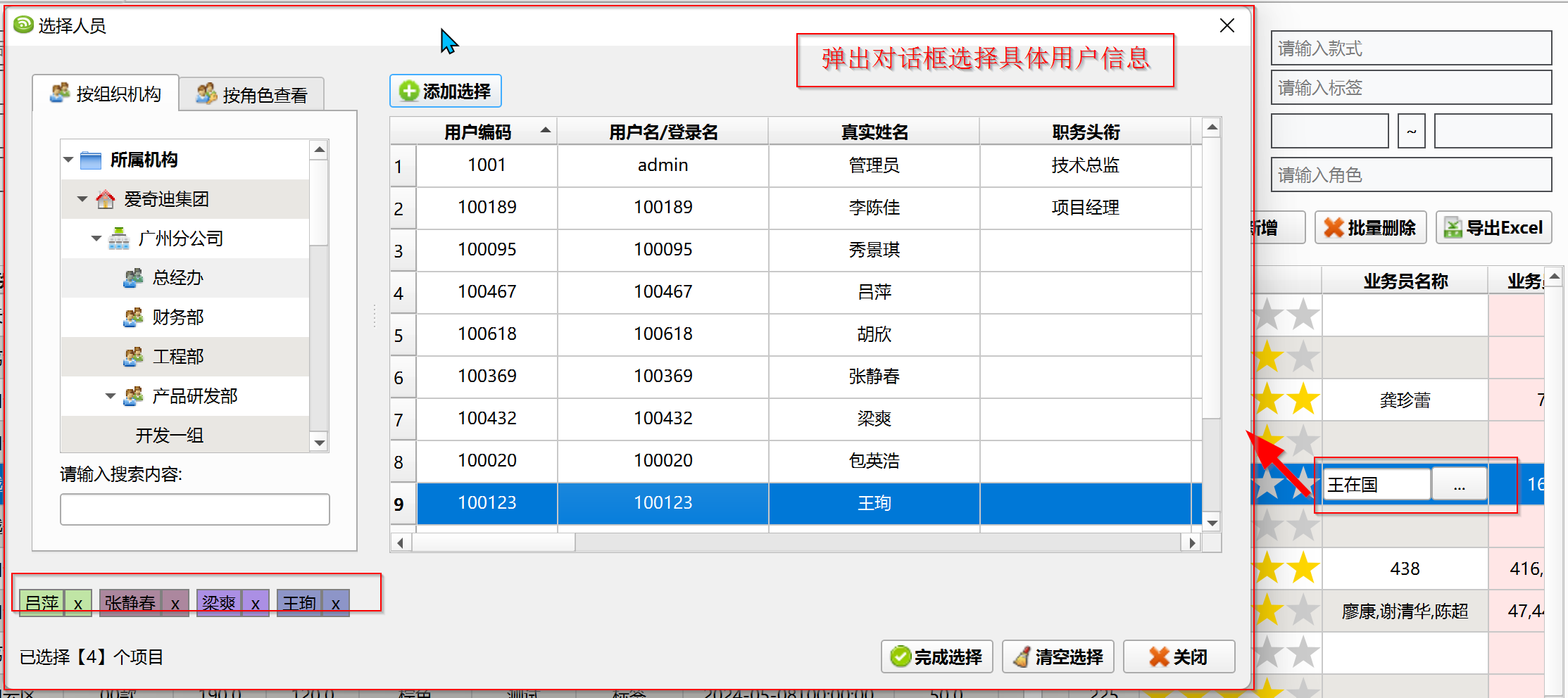Click the organization tree scroll-up arrow

click(x=319, y=149)
